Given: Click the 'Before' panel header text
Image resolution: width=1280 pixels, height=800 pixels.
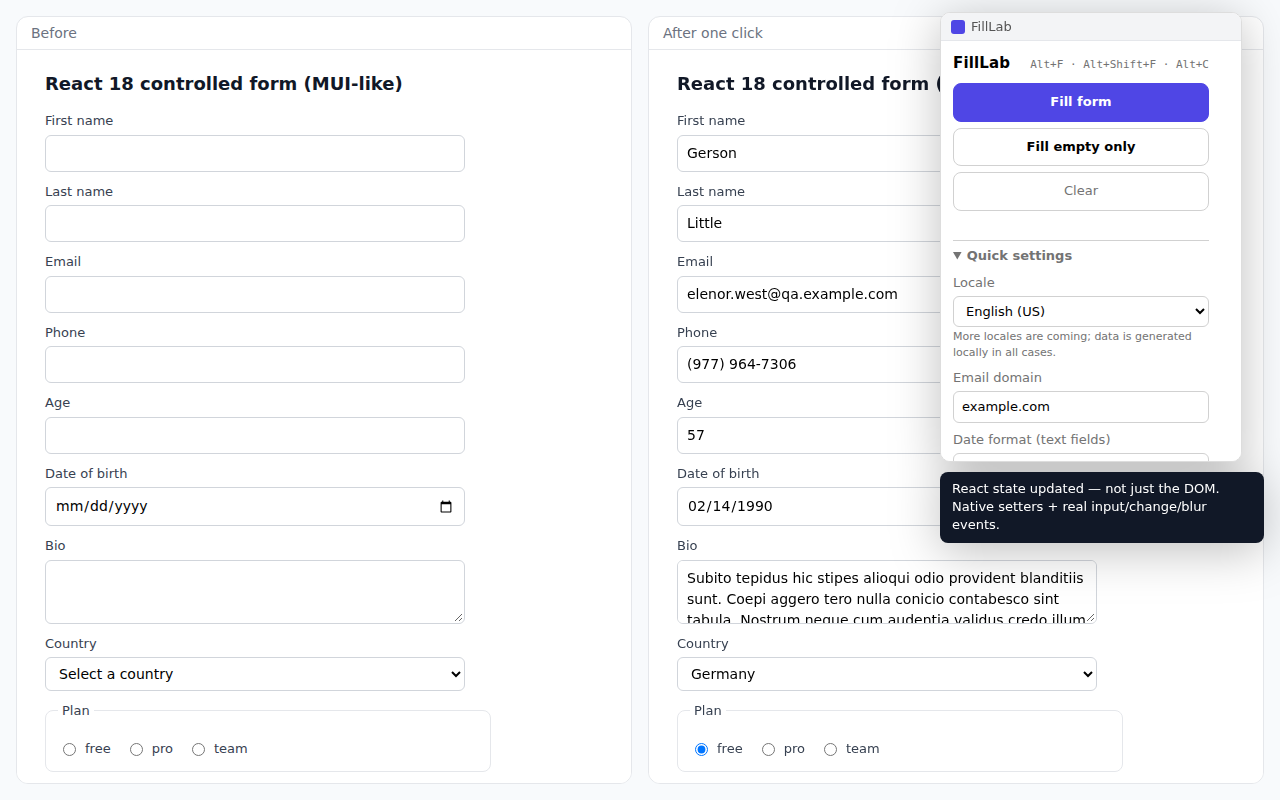Looking at the screenshot, I should click(54, 33).
